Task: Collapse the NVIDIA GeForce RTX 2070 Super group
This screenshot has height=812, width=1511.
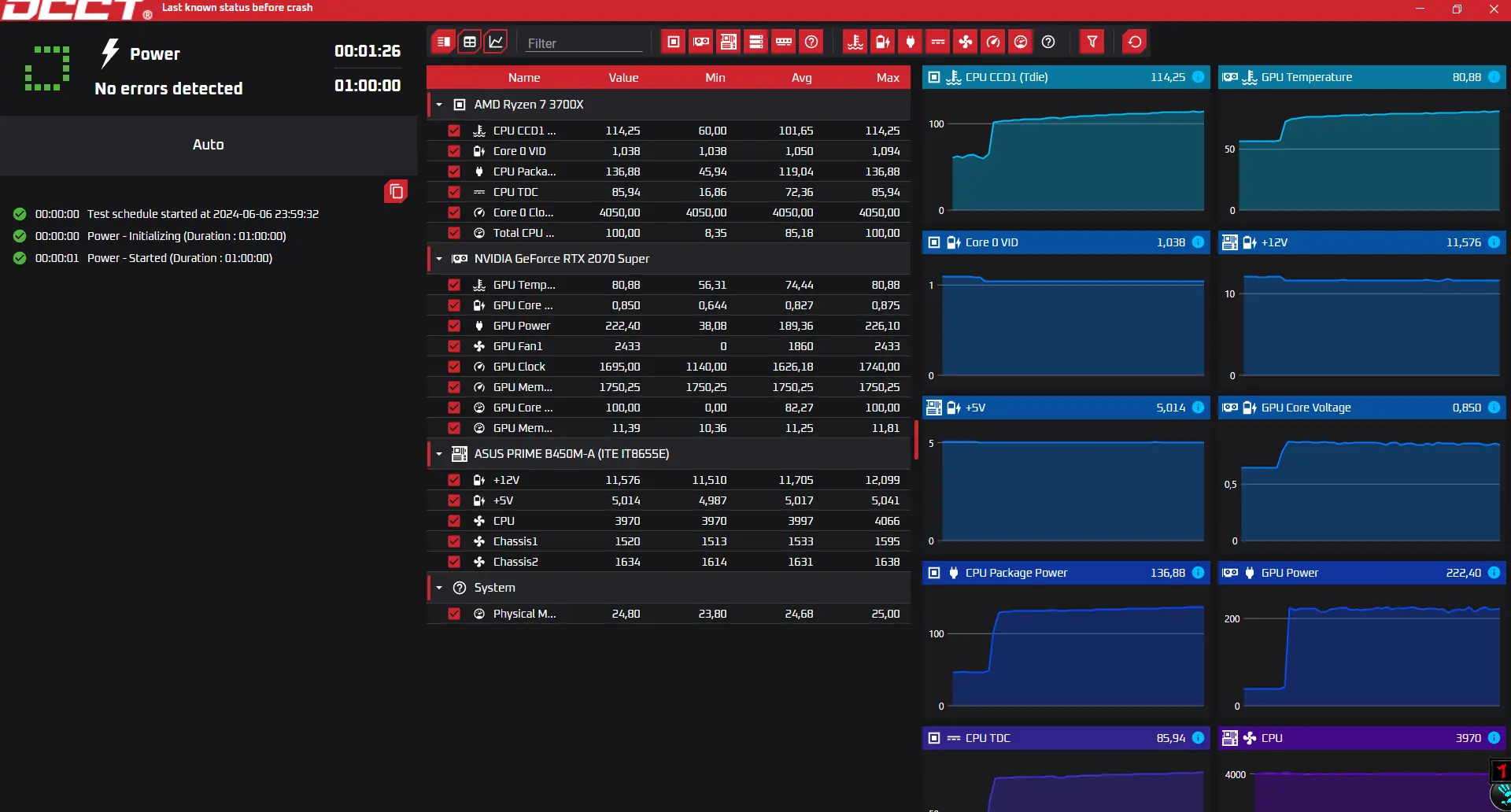Action: tap(439, 259)
